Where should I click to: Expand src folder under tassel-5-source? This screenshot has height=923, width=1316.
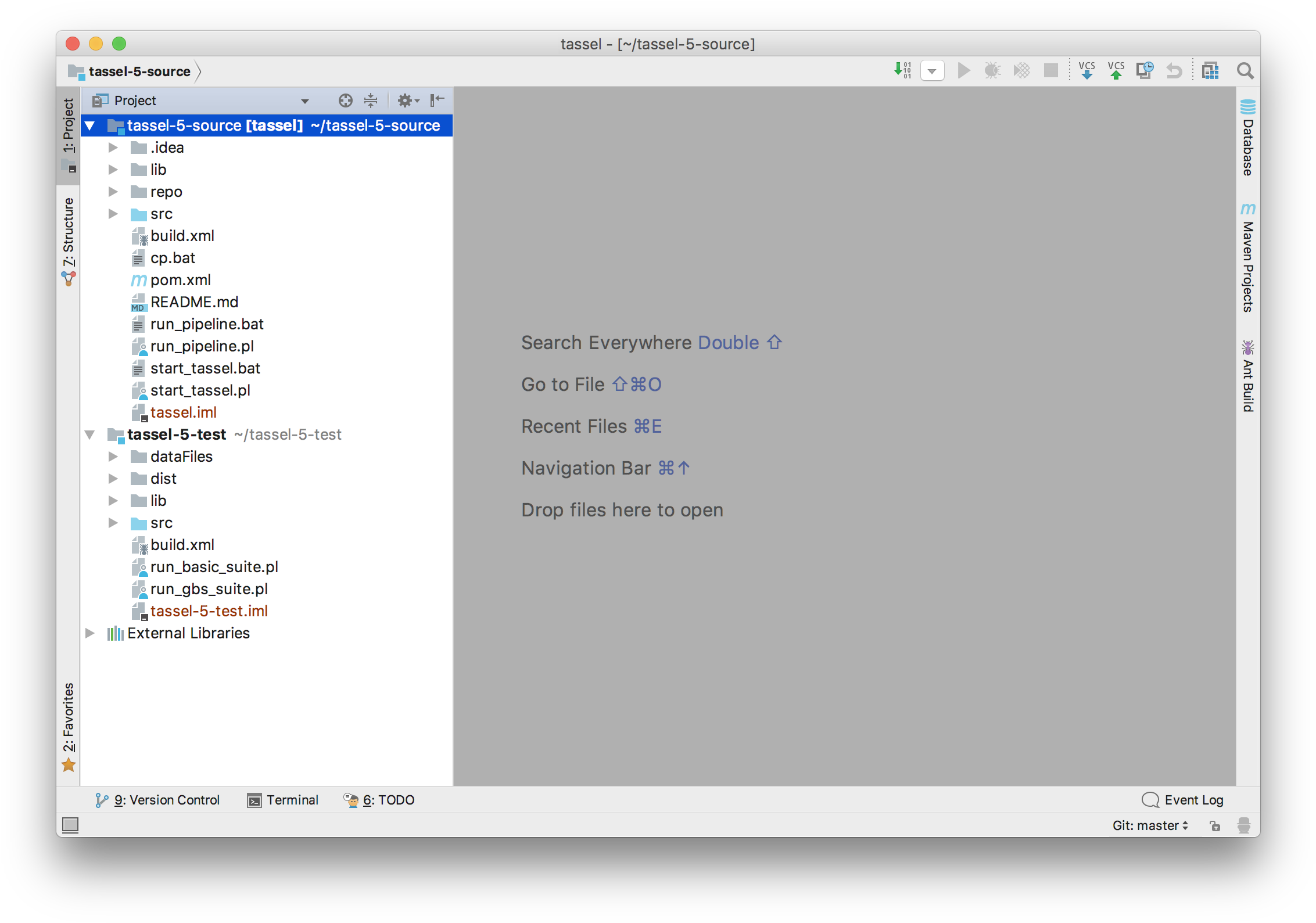[113, 214]
